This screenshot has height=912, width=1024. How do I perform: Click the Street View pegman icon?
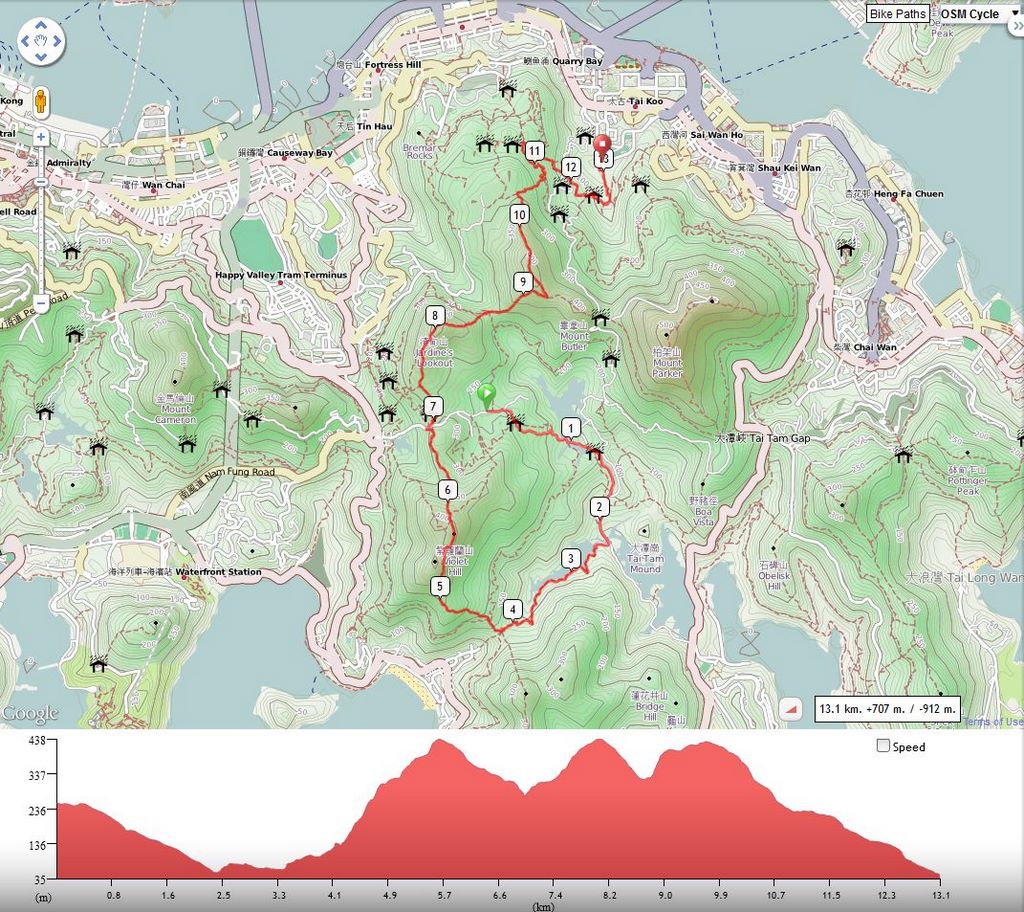tap(41, 101)
